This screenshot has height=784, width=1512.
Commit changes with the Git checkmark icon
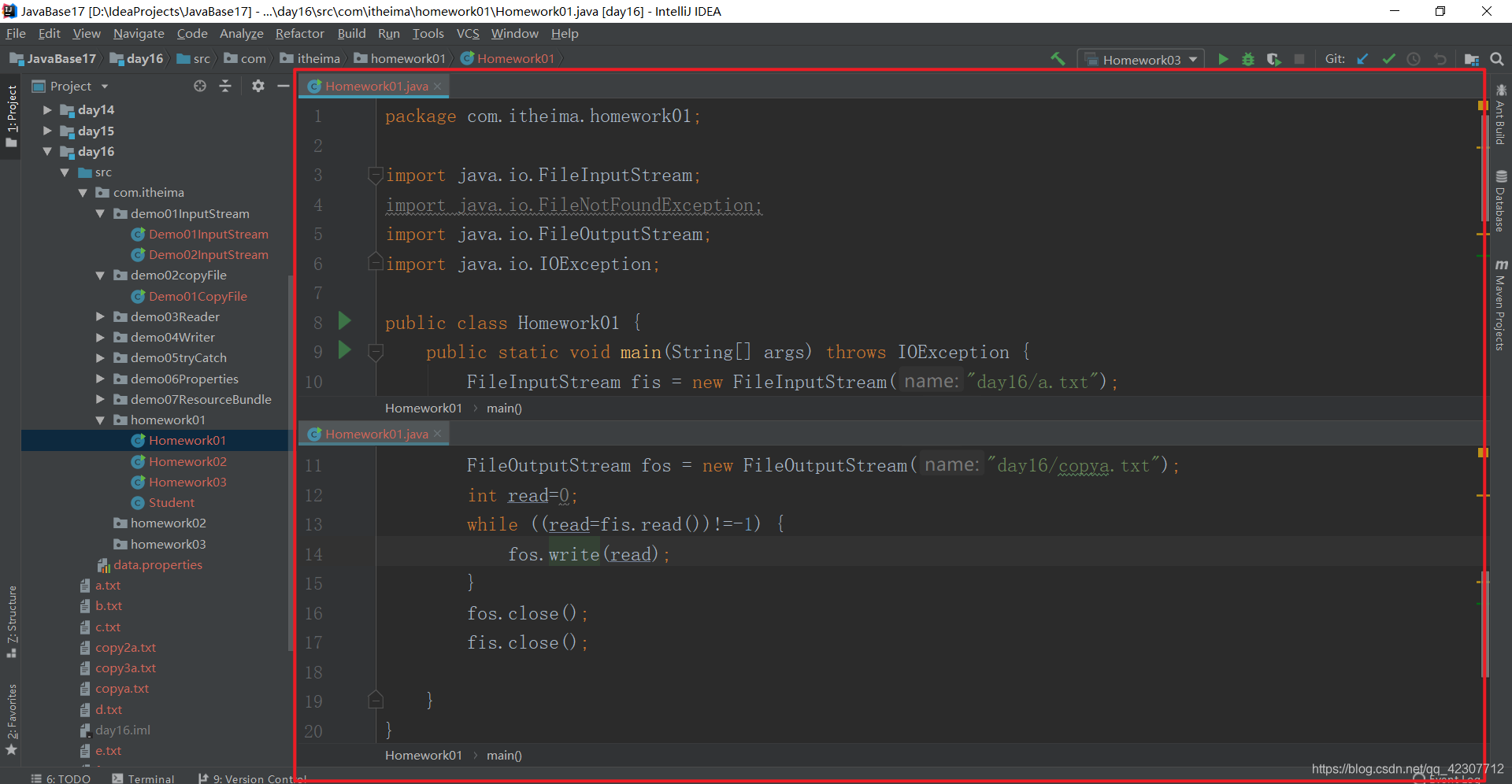1388,59
